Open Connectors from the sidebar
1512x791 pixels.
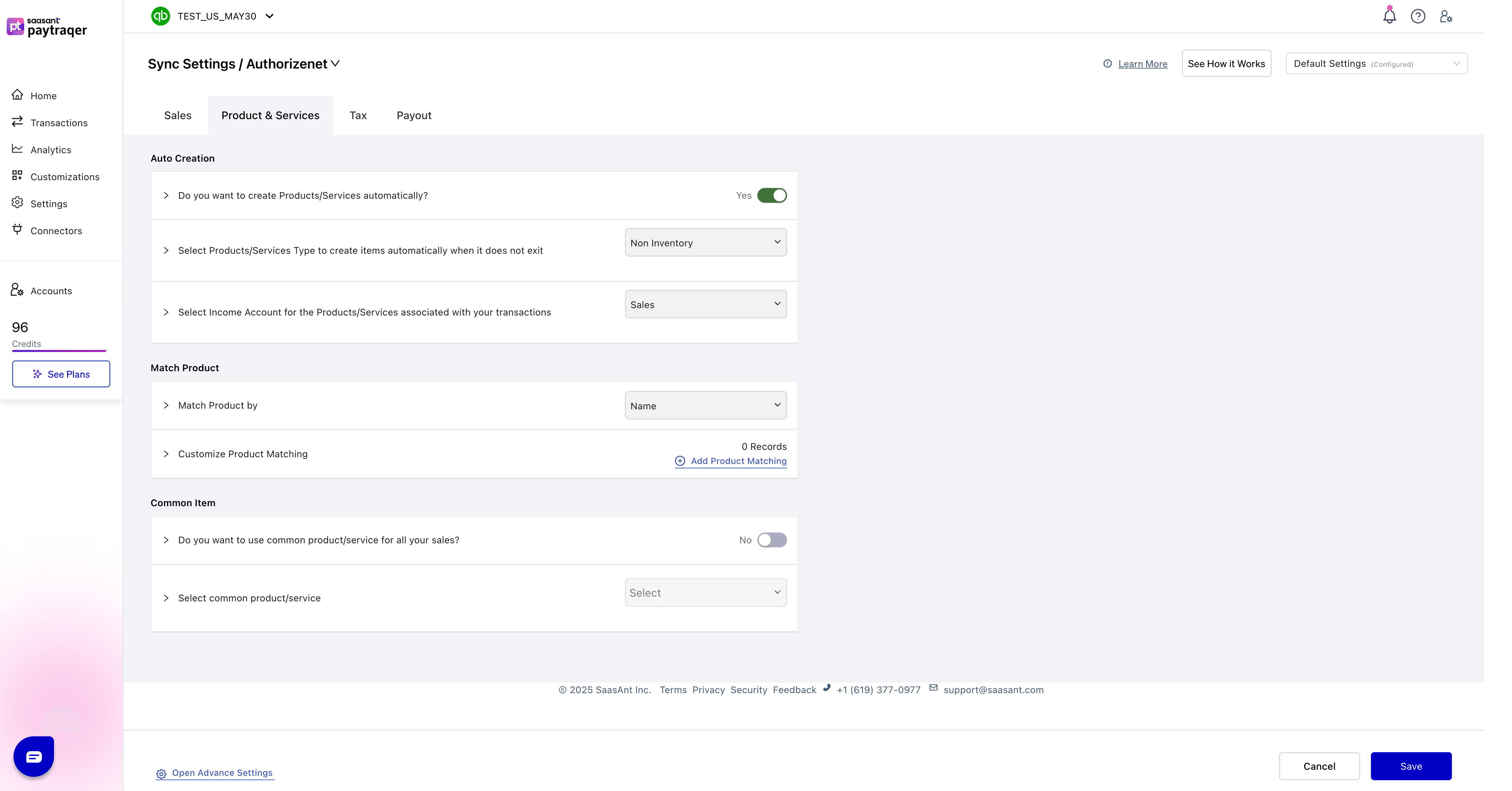click(x=56, y=230)
